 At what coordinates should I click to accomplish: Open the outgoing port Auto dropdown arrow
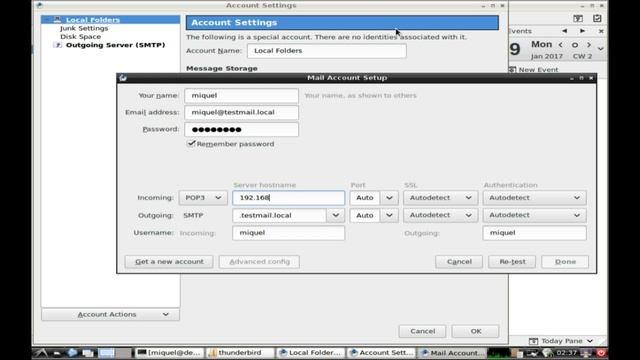[x=389, y=216]
